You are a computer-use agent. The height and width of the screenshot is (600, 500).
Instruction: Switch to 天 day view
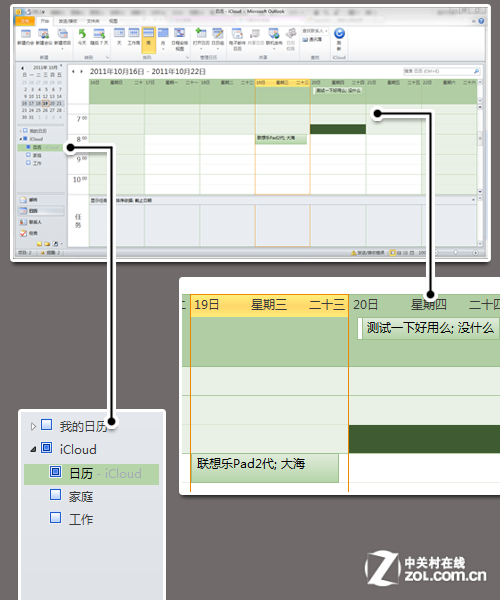(119, 37)
